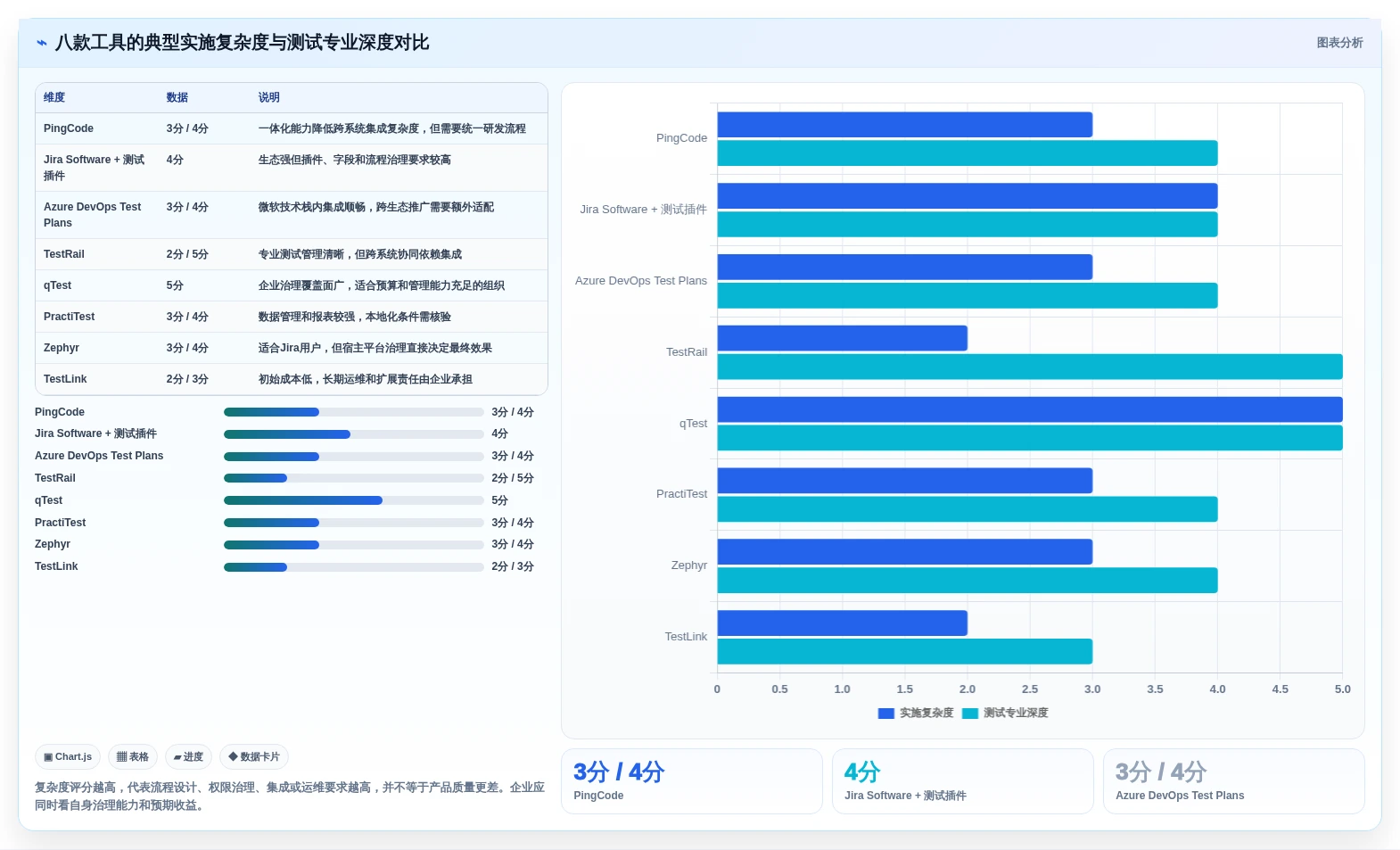
Task: Select the 数据卡片 tag
Action: [x=254, y=757]
